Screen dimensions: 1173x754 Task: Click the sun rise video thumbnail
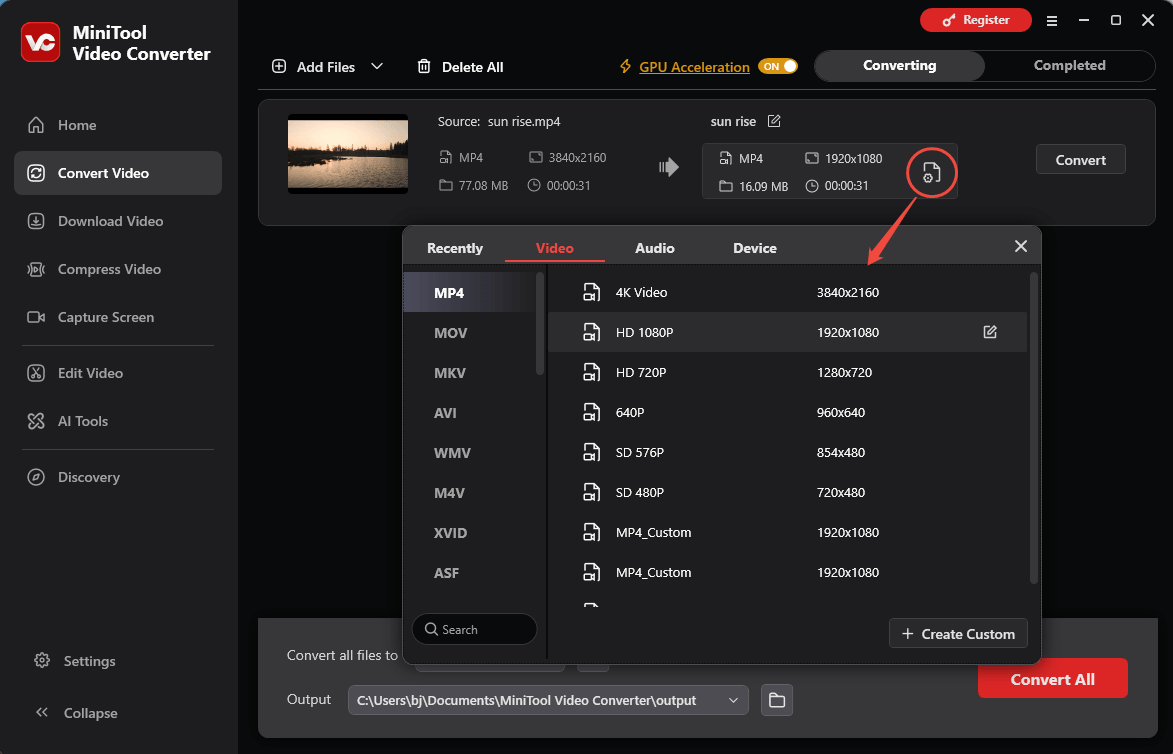pyautogui.click(x=348, y=154)
